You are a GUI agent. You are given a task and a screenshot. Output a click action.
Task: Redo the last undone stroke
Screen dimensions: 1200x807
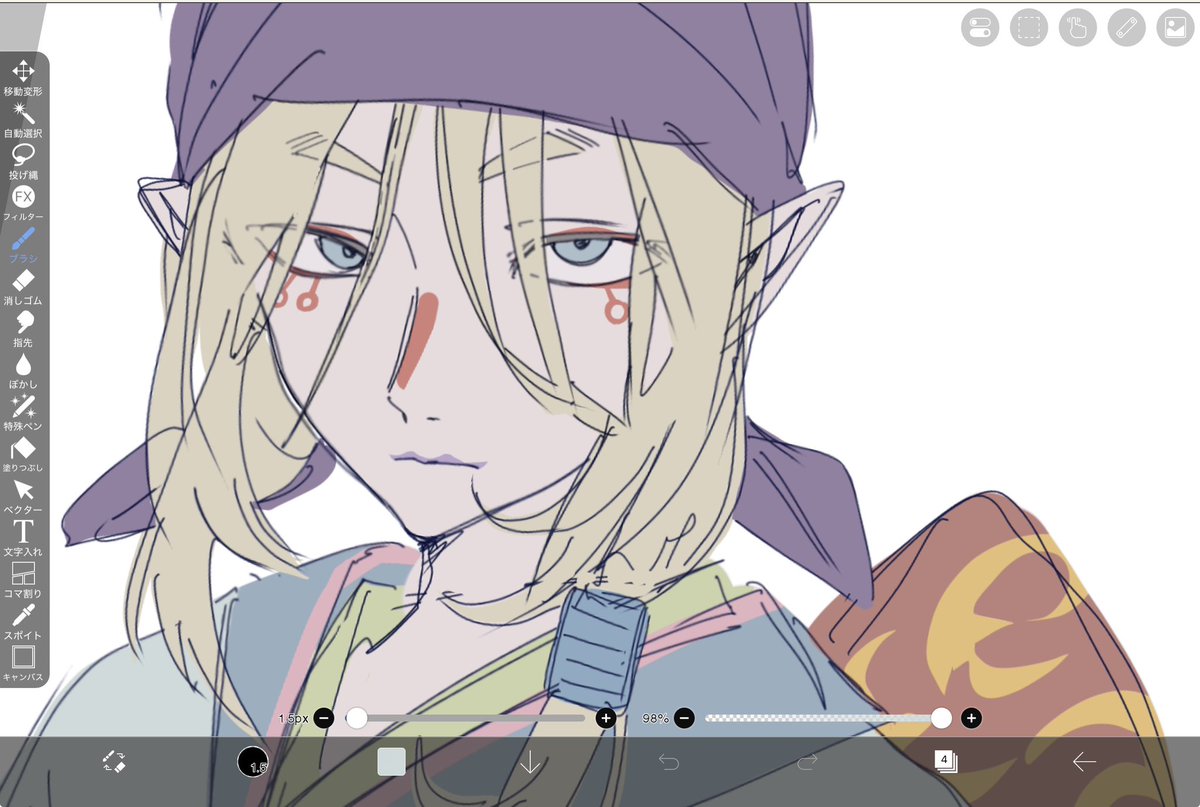(x=807, y=762)
